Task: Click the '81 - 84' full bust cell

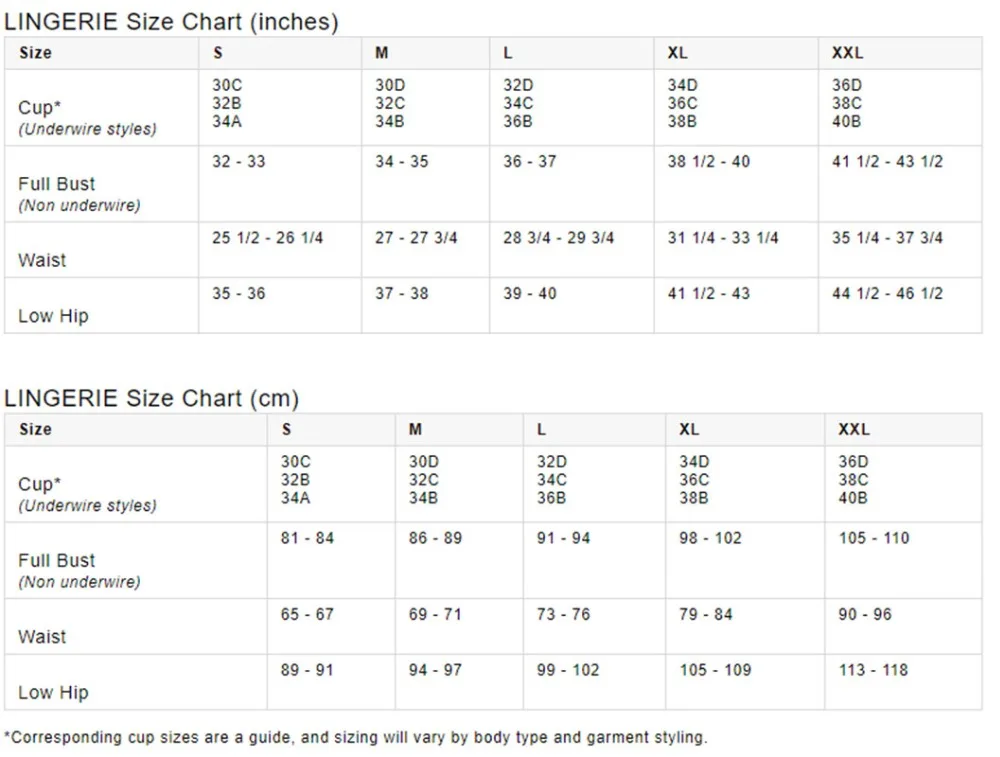Action: (x=307, y=538)
